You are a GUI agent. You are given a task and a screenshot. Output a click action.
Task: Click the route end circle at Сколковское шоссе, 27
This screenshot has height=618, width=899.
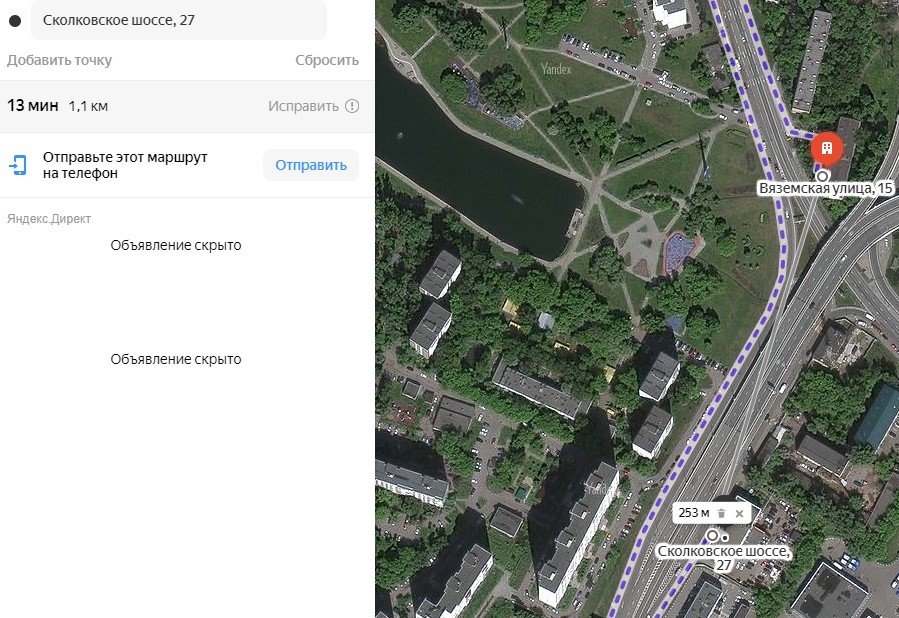coord(712,535)
